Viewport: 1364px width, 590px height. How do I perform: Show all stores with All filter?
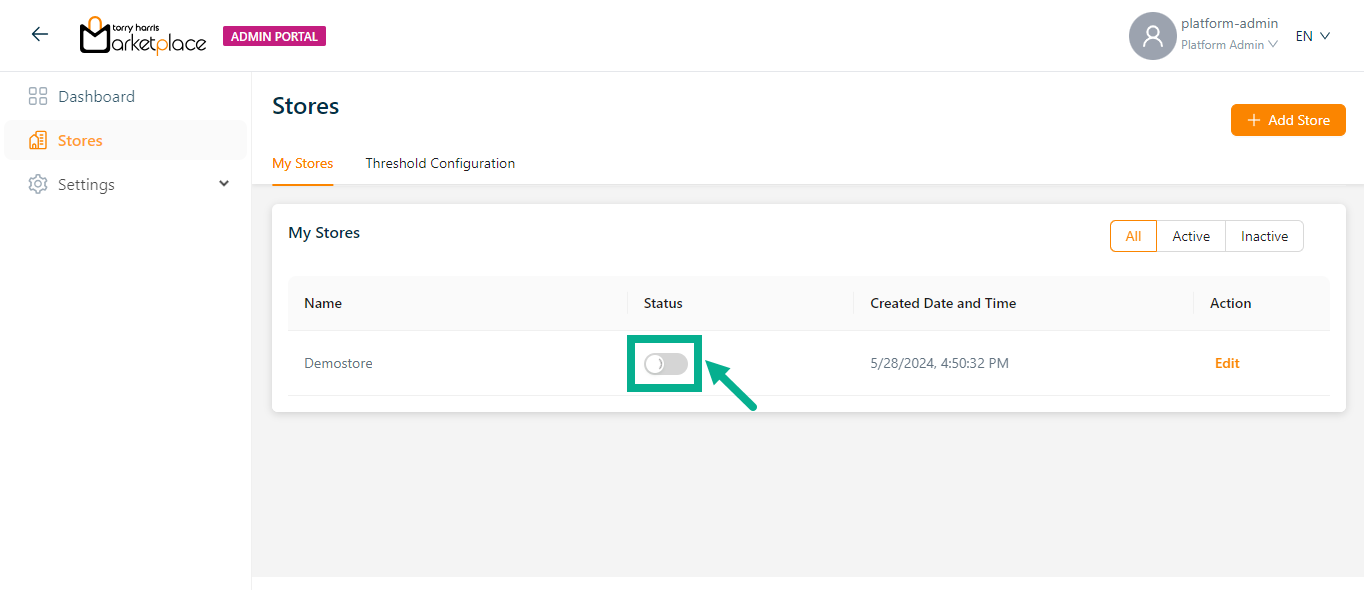point(1133,236)
